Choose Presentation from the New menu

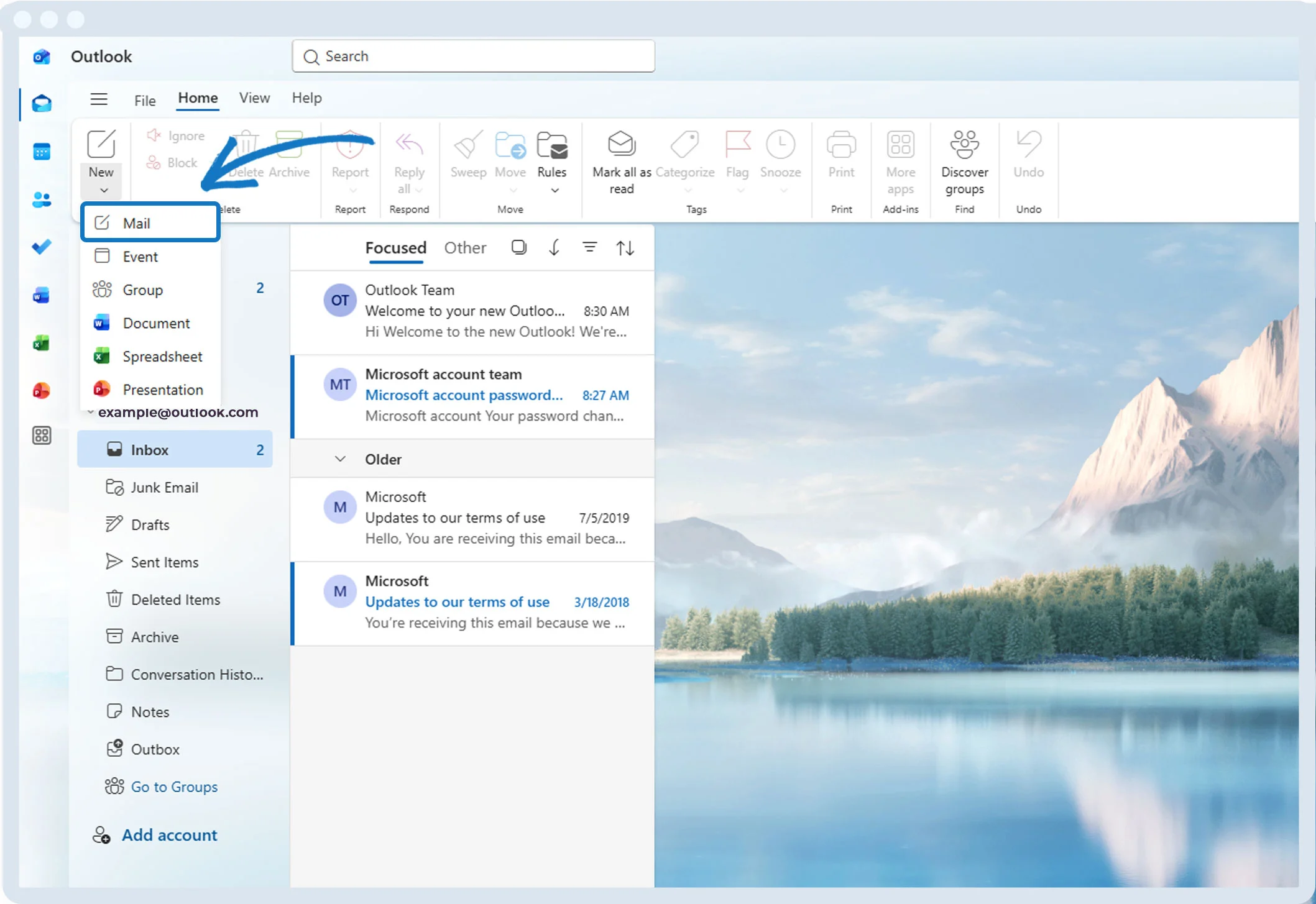(x=150, y=390)
